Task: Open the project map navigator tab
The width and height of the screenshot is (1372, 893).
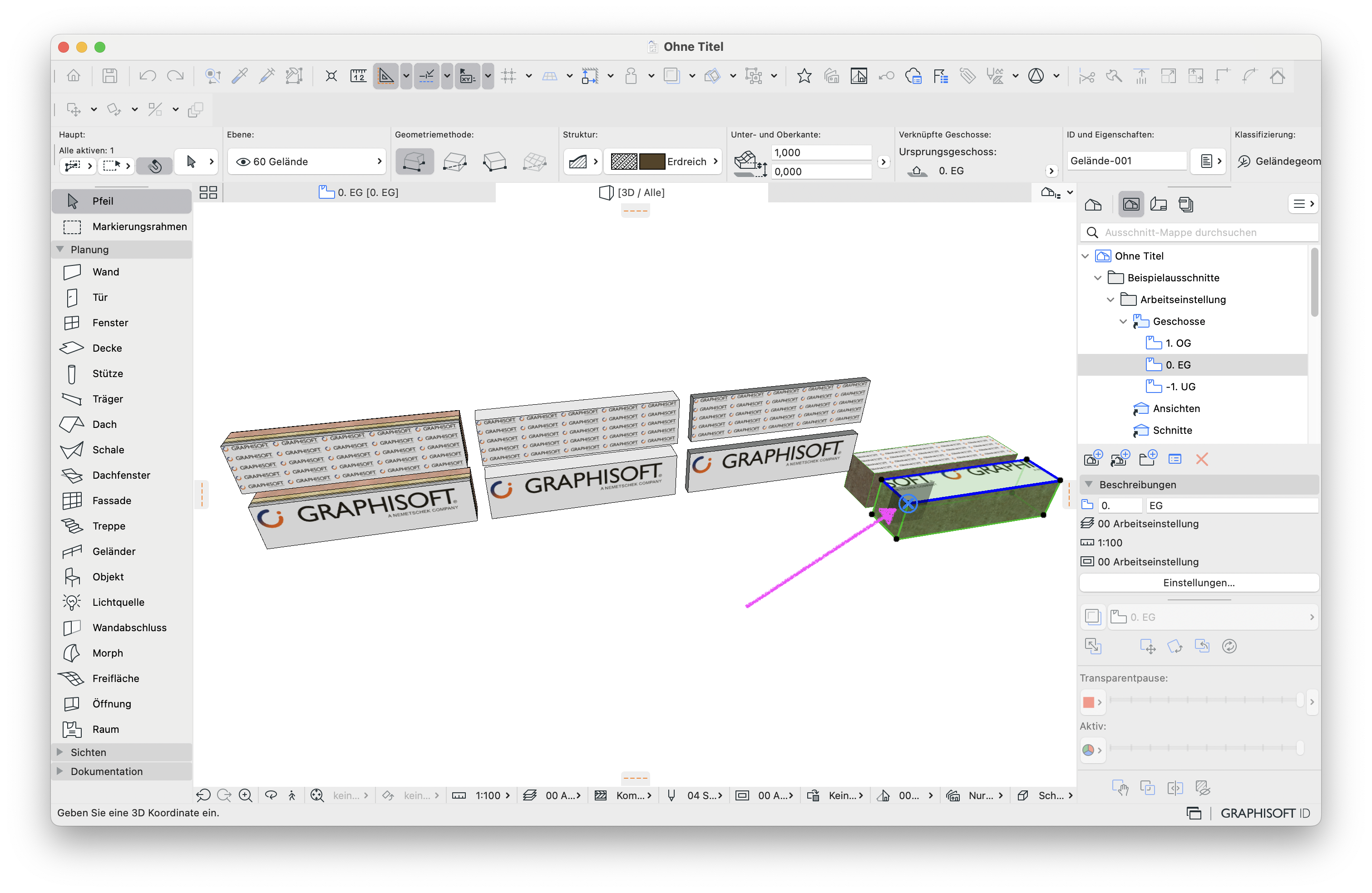Action: (1093, 204)
